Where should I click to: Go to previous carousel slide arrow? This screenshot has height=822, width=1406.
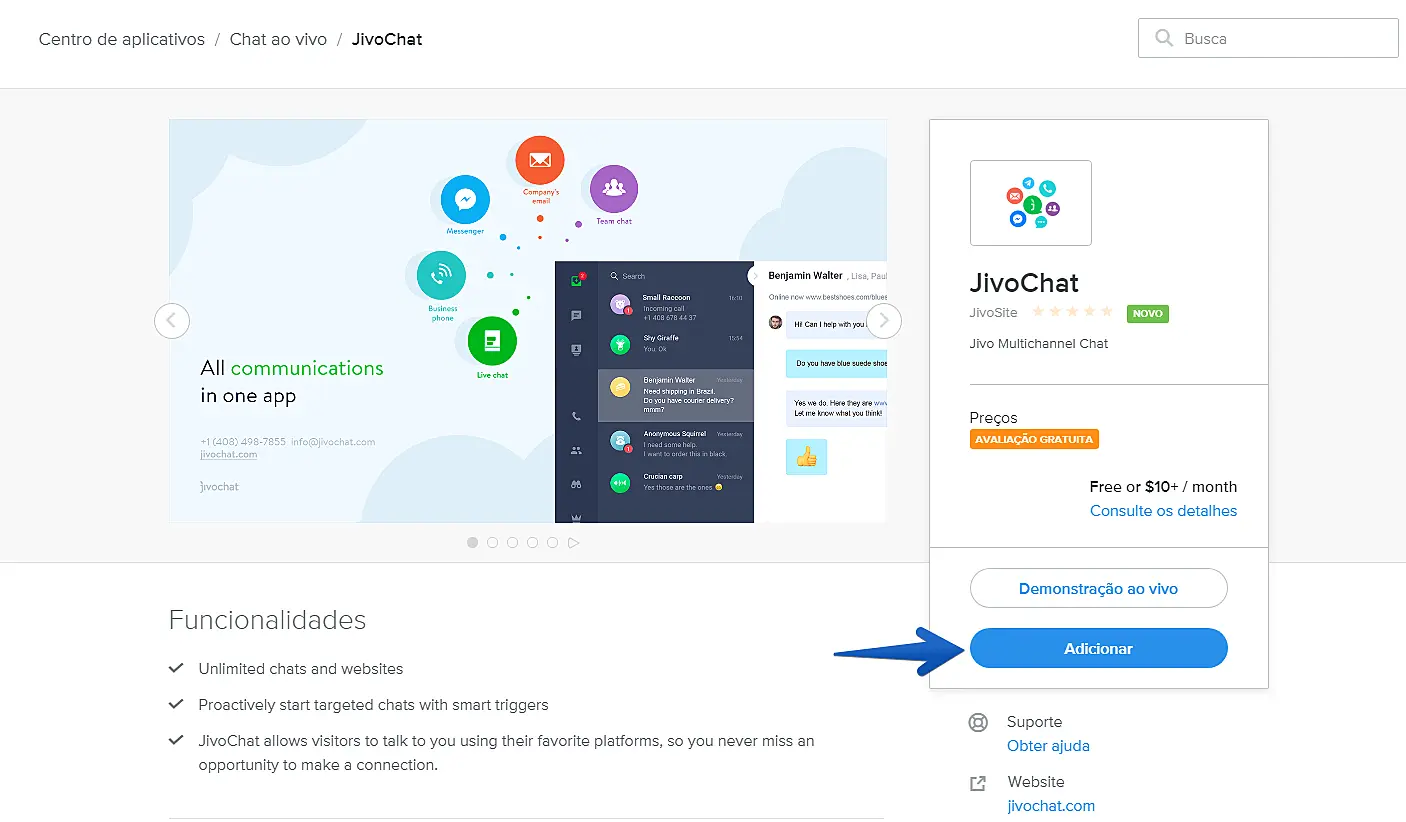(172, 321)
